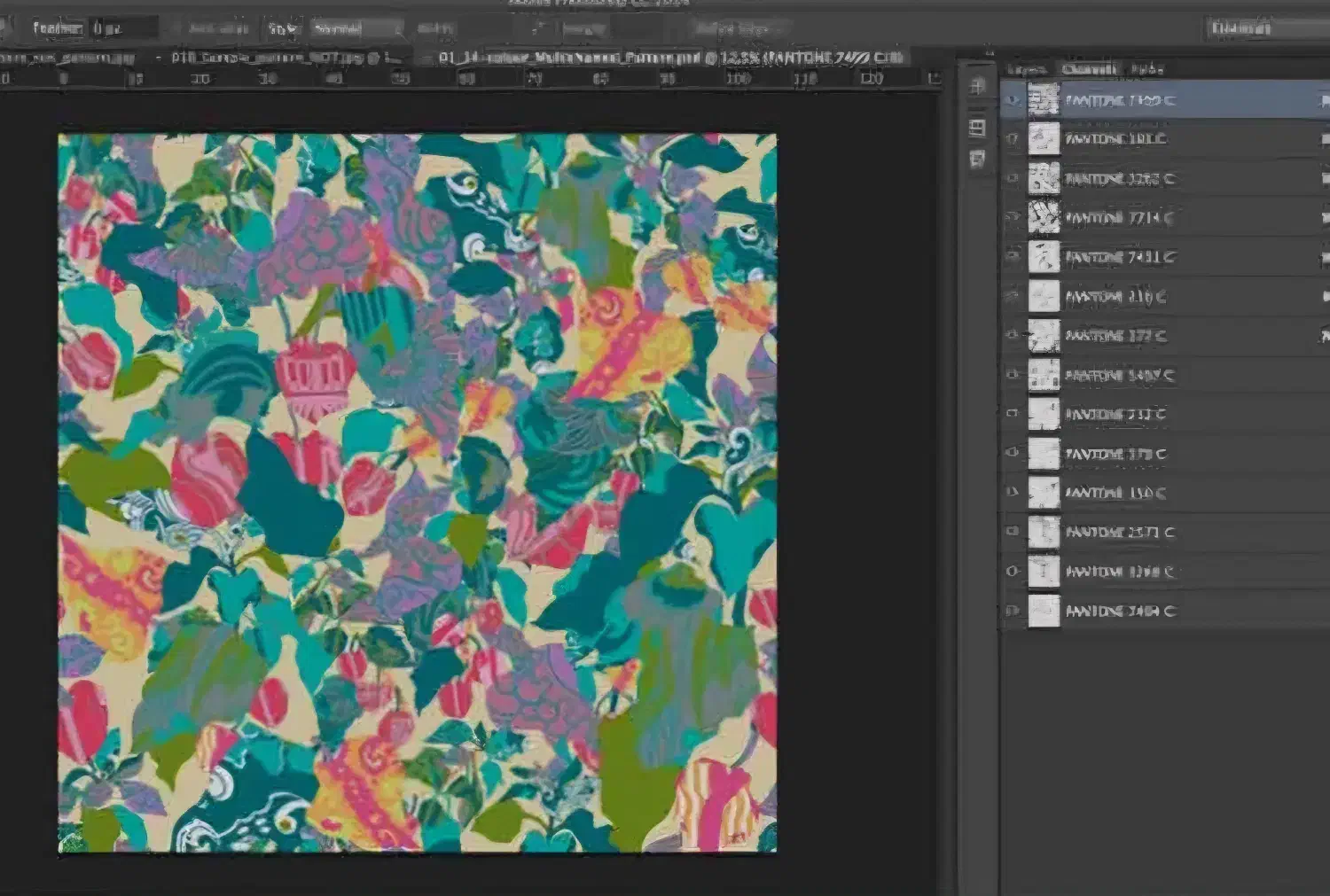Toggle visibility of the third PANTONE channel
1330x896 pixels.
[x=1013, y=178]
